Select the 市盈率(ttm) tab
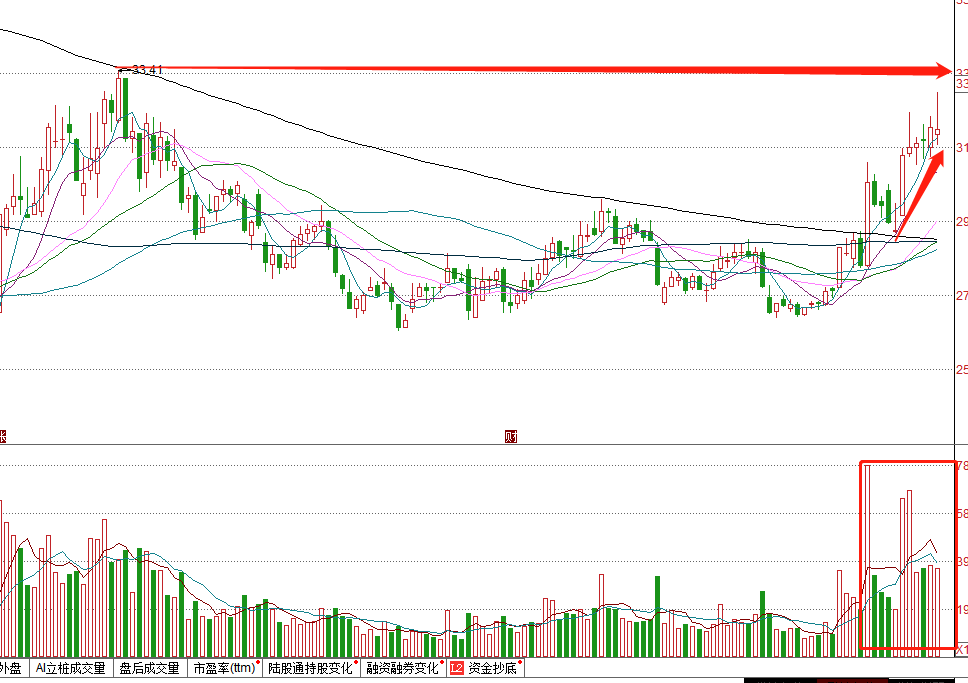The height and width of the screenshot is (683, 968). pos(225,668)
